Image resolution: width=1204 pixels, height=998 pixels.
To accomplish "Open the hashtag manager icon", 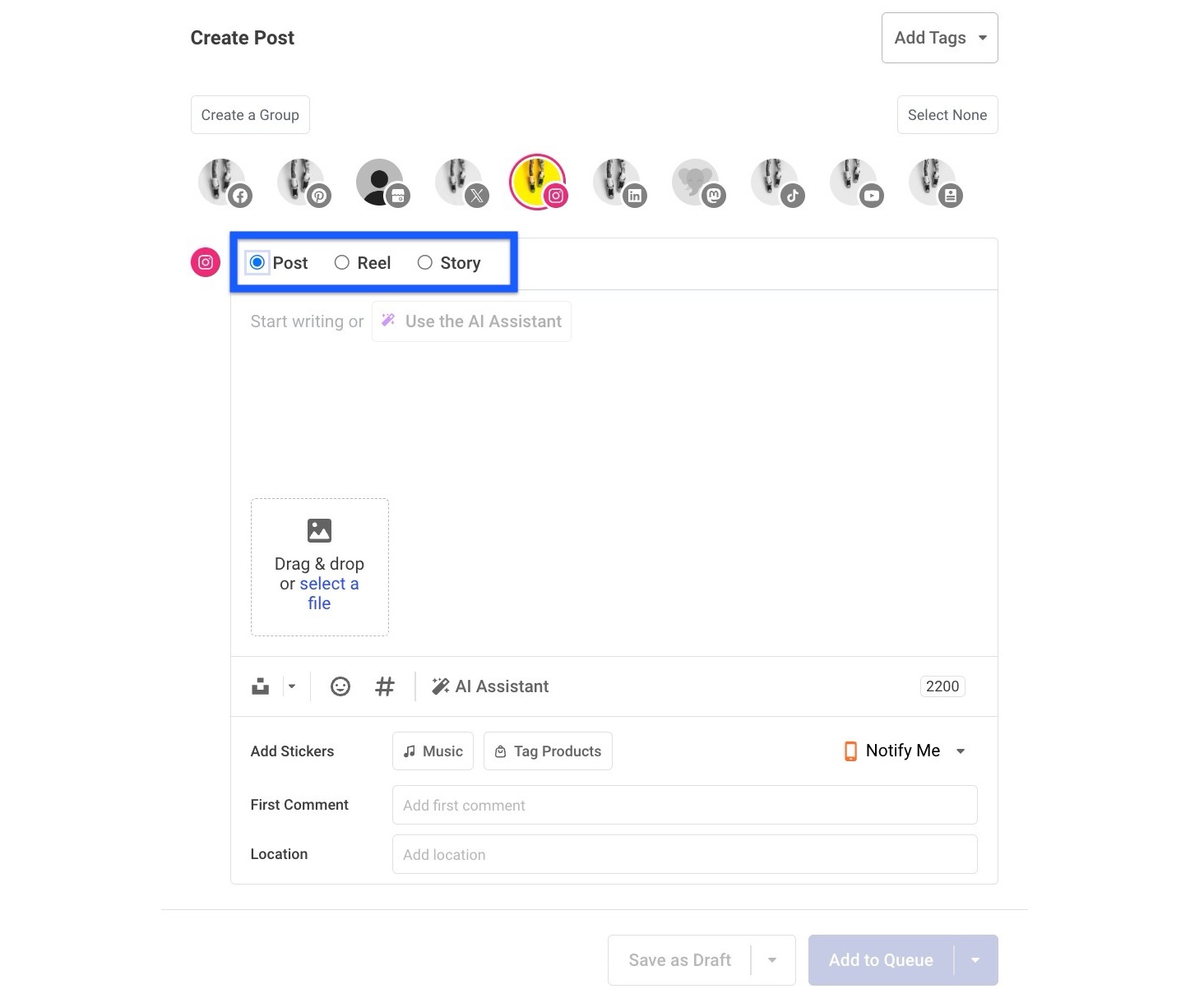I will pyautogui.click(x=385, y=686).
